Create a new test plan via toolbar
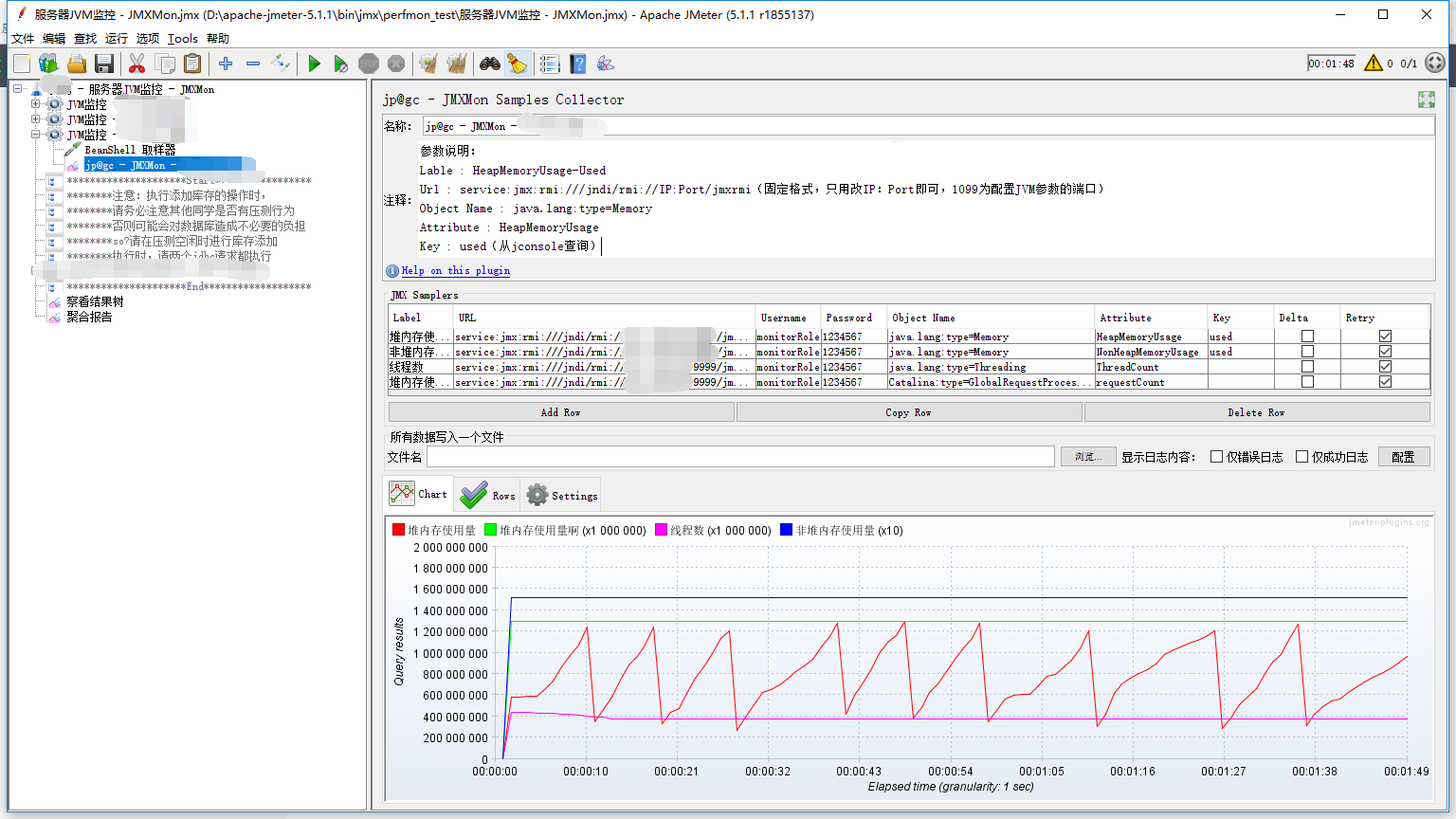Image resolution: width=1456 pixels, height=819 pixels. pos(22,64)
